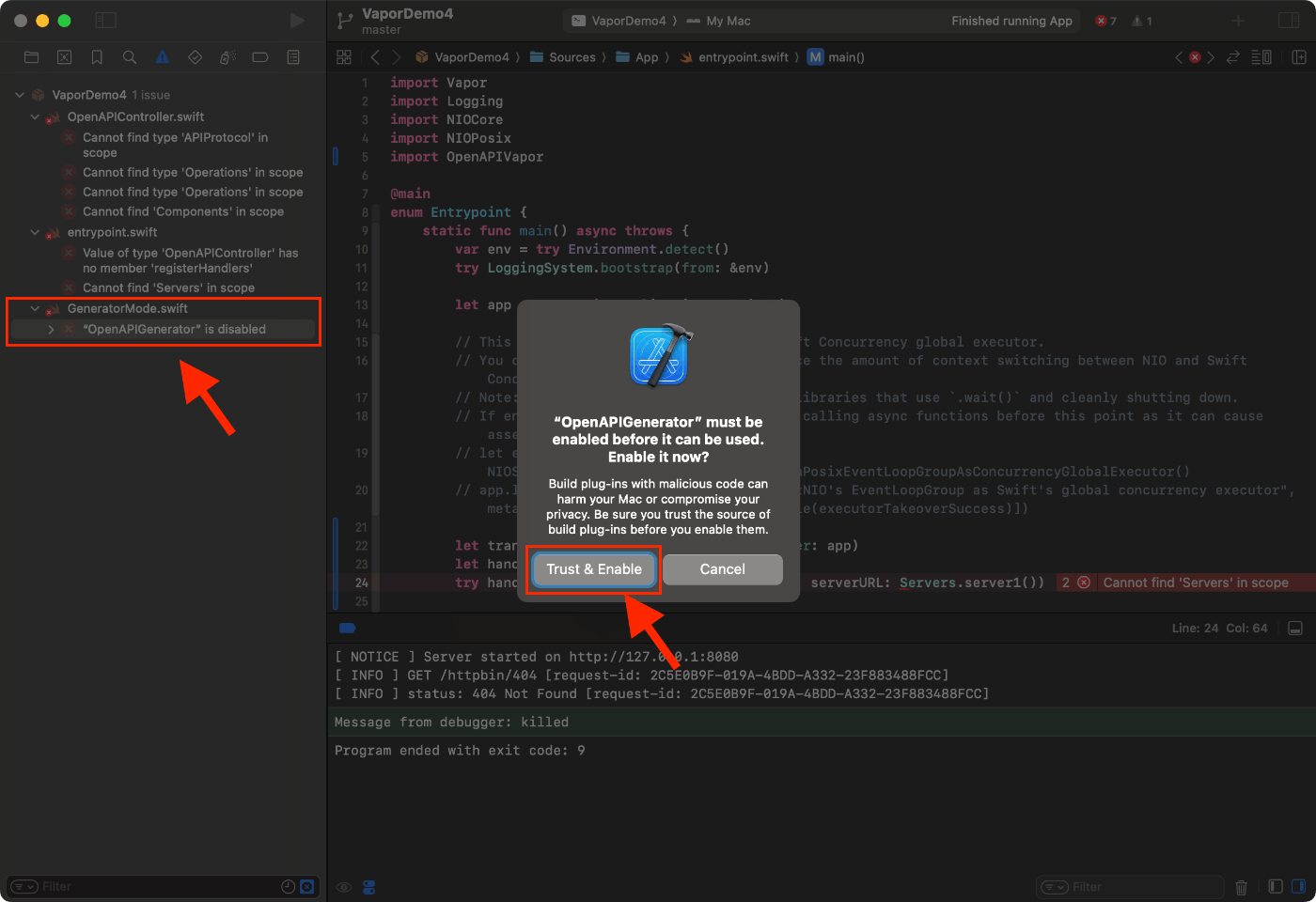Add an editor on the right
The image size is (1316, 902).
point(1299,57)
